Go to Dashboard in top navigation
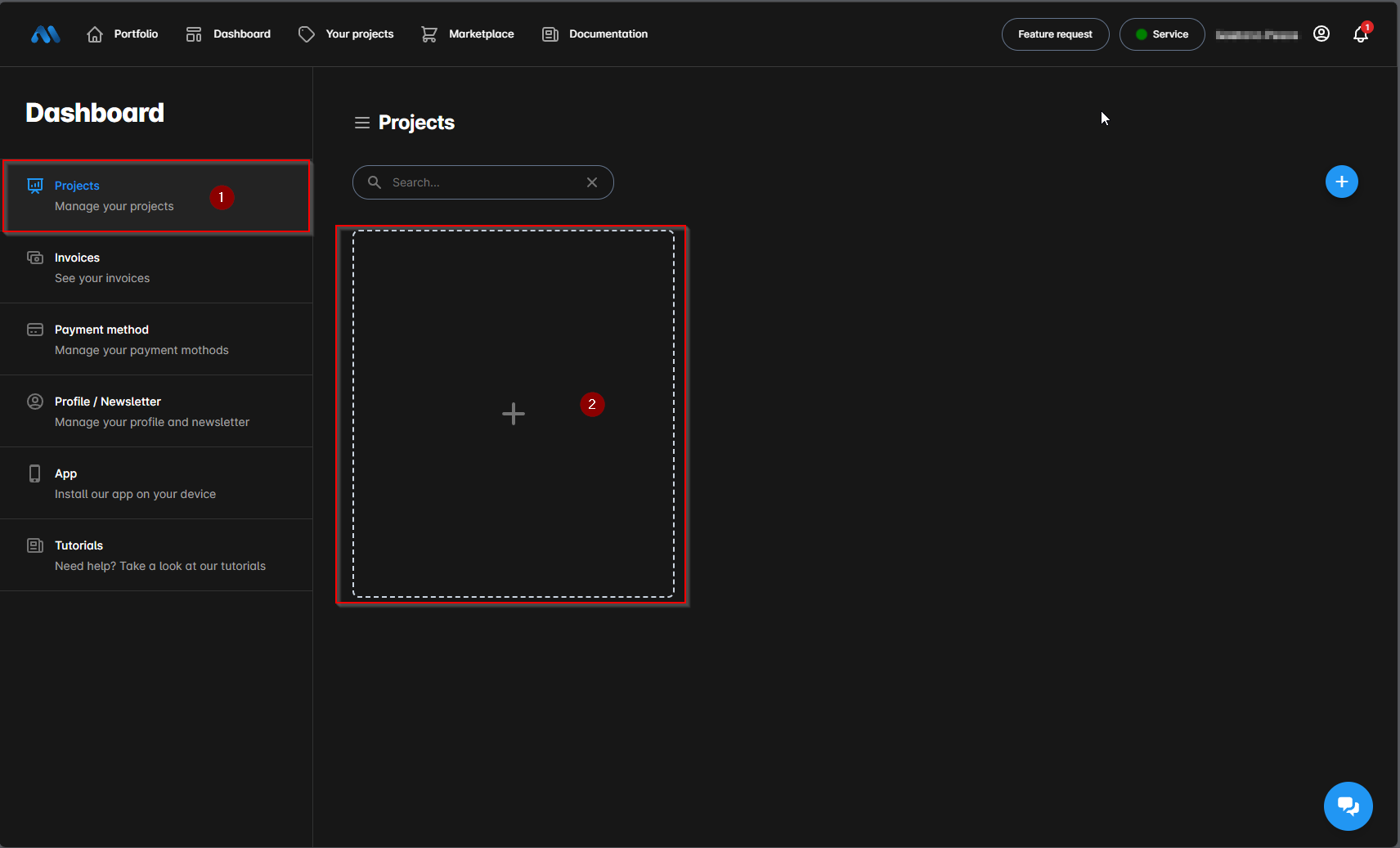 (x=228, y=34)
